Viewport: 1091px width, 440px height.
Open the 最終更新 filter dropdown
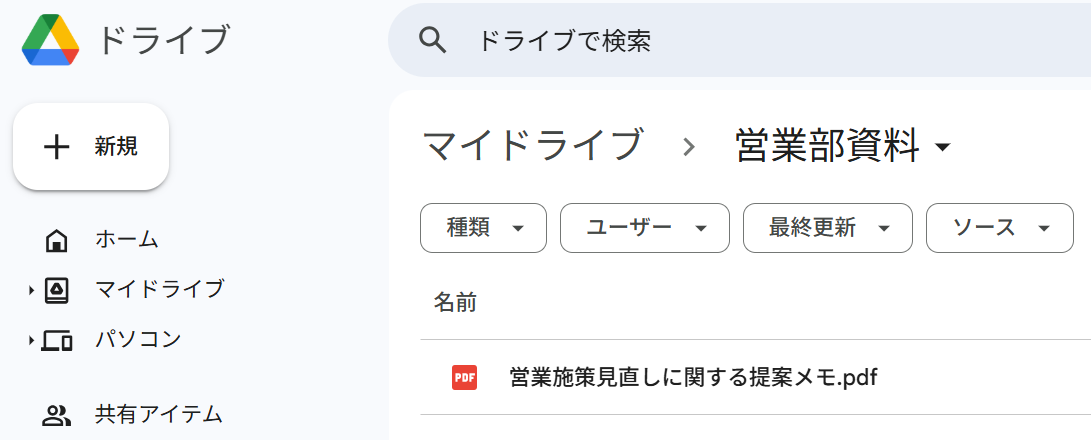click(827, 228)
